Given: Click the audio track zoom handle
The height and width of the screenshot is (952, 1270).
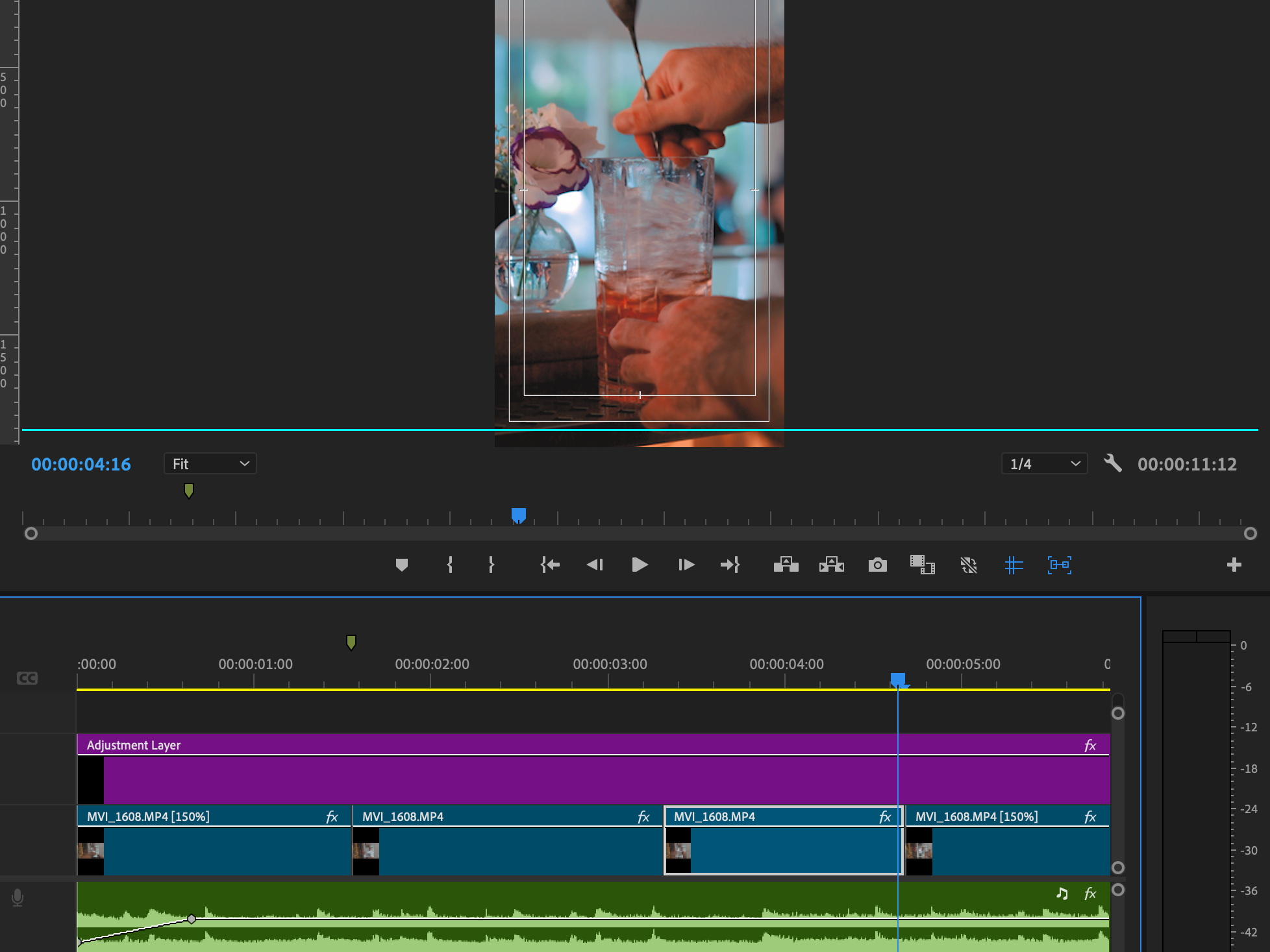Looking at the screenshot, I should (x=1118, y=890).
